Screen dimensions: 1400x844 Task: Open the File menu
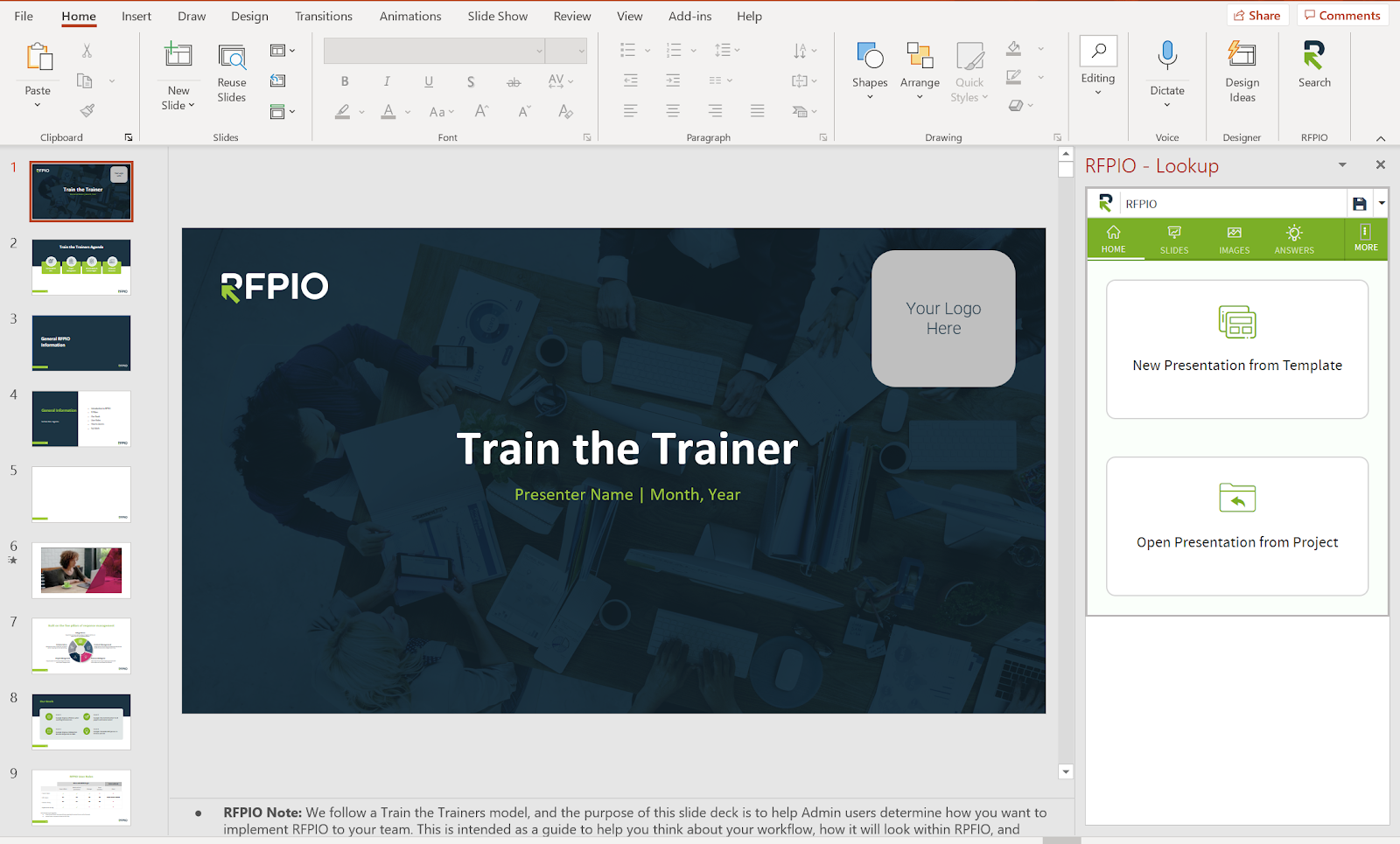[24, 16]
